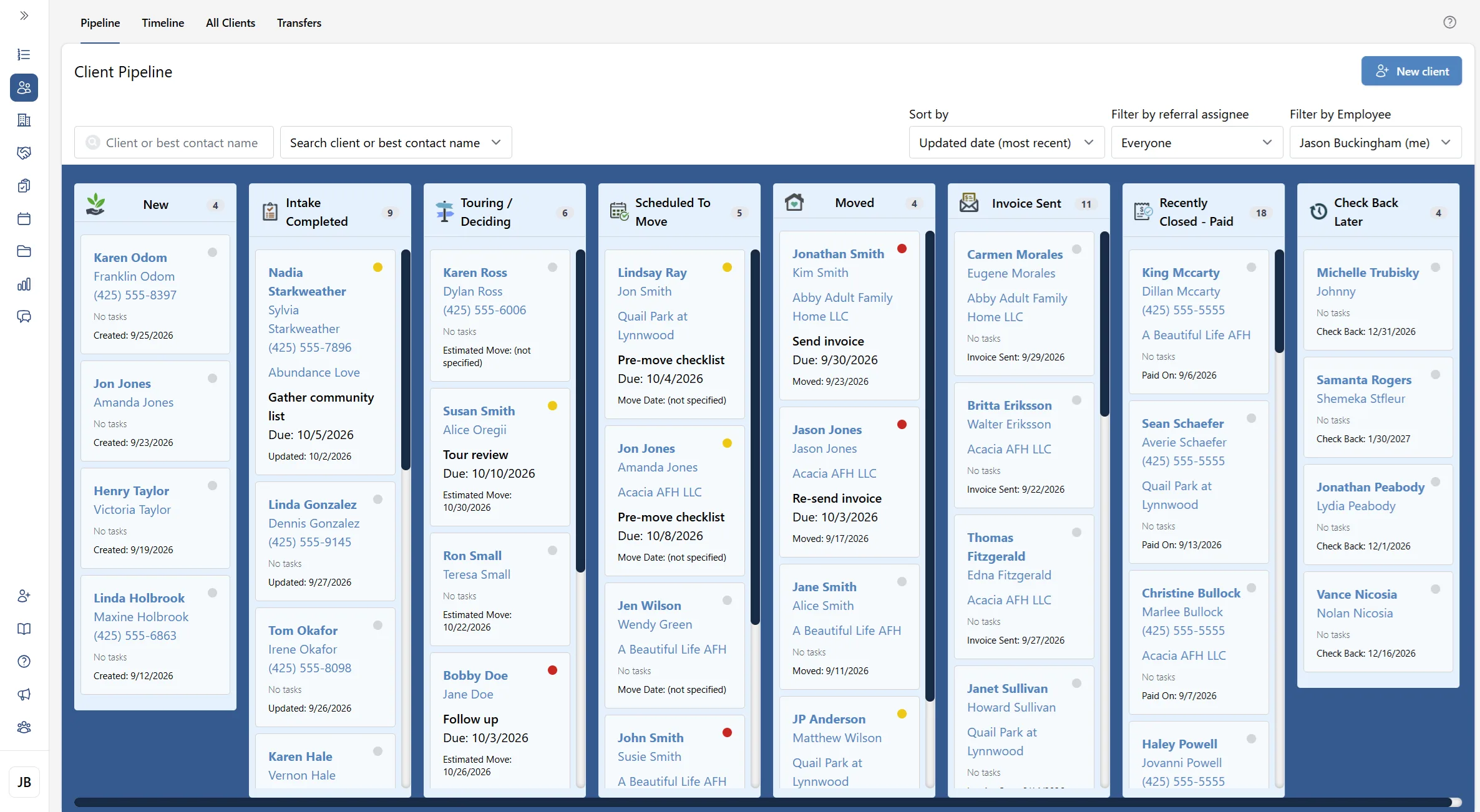
Task: Click the handshake referrals sidebar icon
Action: pos(24,153)
